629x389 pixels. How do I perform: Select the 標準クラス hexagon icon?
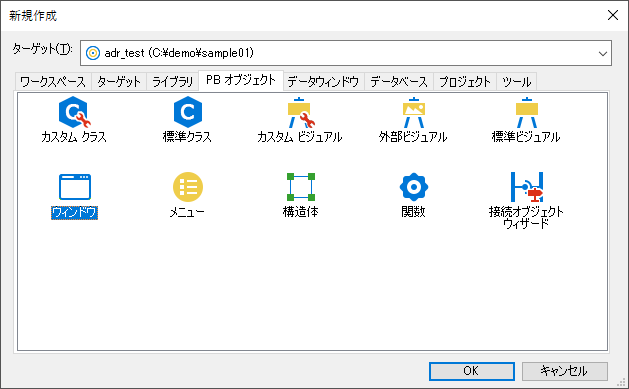tap(188, 112)
